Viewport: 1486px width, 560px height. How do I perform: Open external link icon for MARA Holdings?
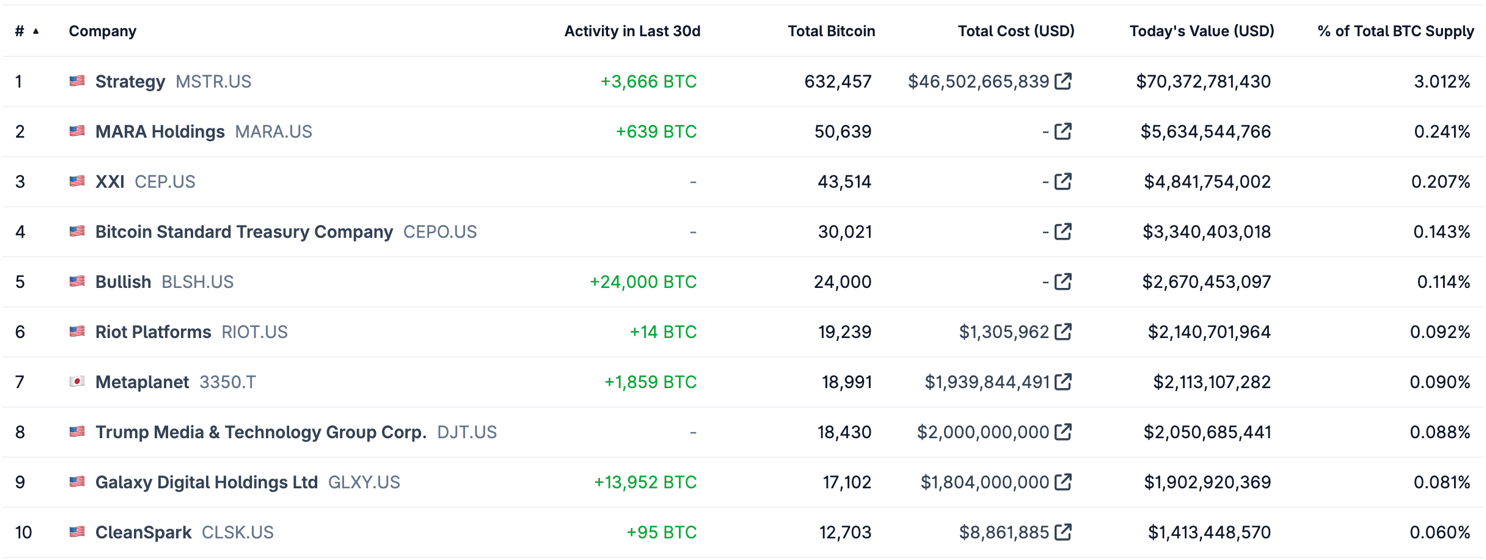[x=1063, y=131]
